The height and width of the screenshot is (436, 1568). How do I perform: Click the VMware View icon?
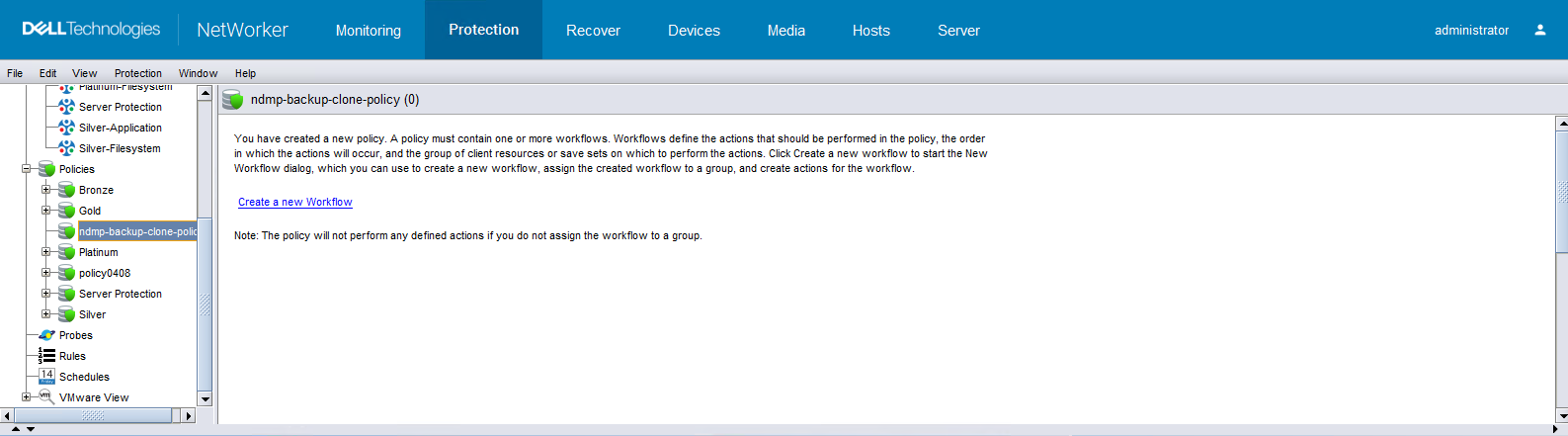pos(46,397)
